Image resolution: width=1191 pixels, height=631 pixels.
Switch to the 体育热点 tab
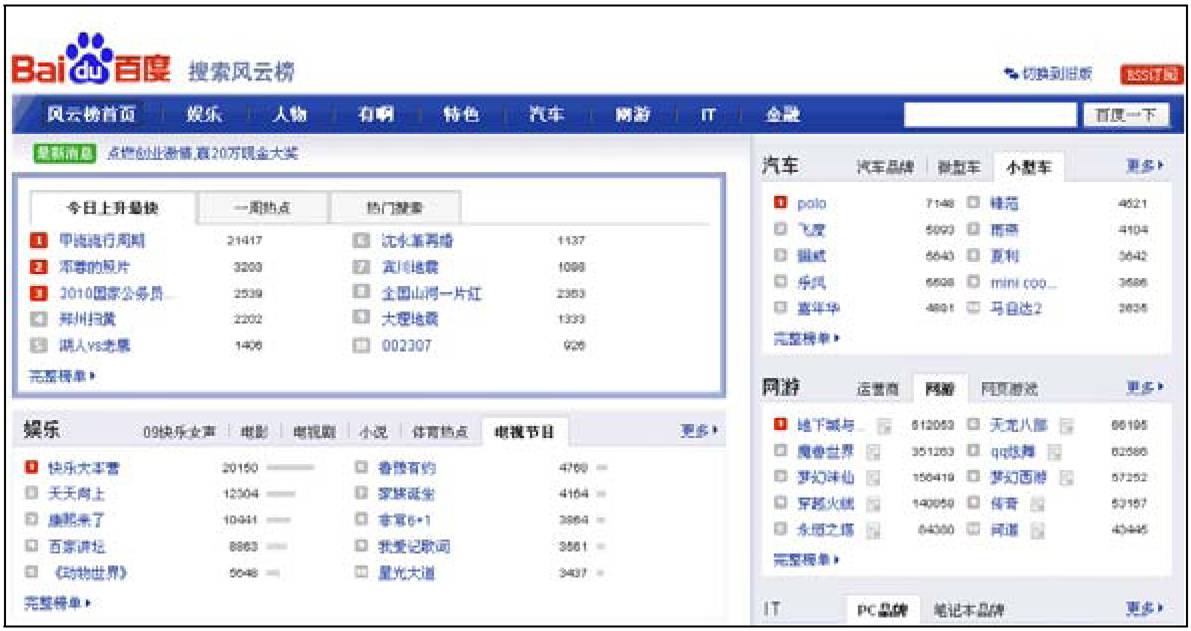point(441,432)
